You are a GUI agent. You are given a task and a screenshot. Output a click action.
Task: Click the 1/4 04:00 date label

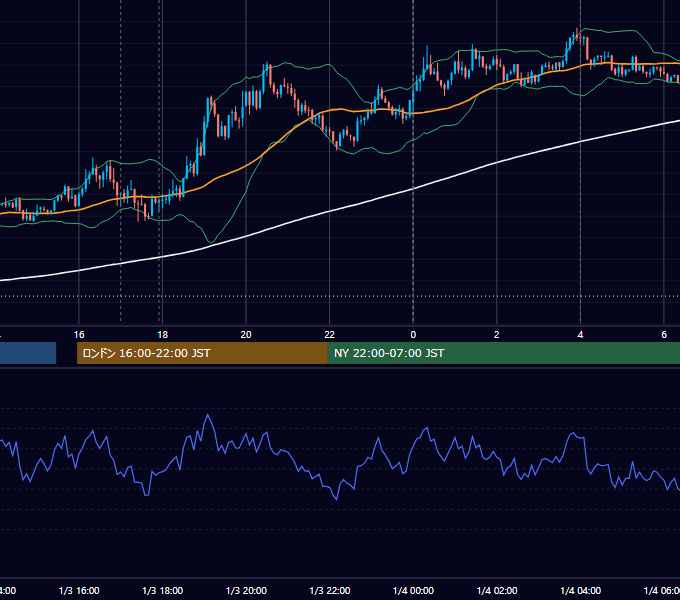pyautogui.click(x=581, y=591)
